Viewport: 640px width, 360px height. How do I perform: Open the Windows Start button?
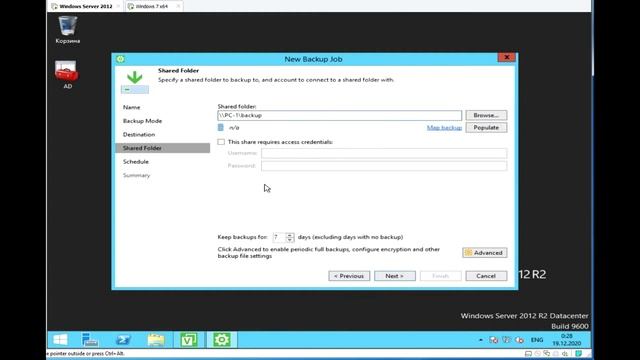[x=60, y=340]
